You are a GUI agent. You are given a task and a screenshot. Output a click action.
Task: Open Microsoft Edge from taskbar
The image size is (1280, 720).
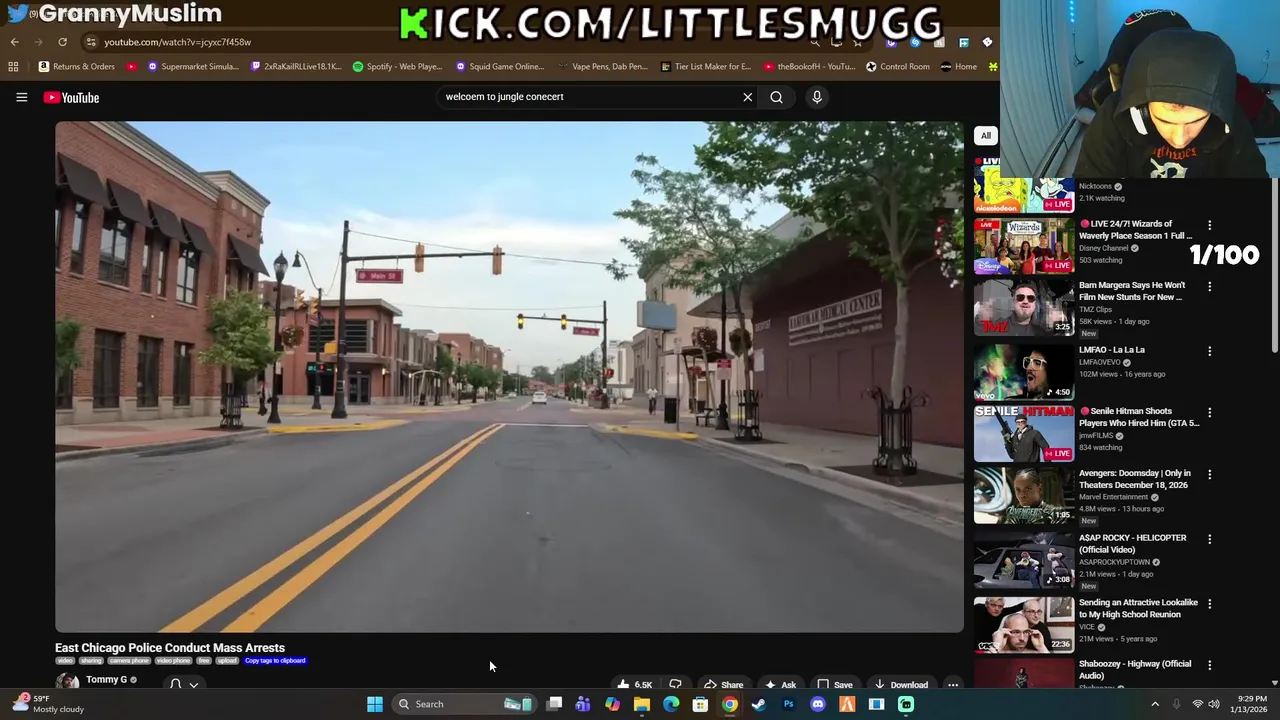pyautogui.click(x=671, y=704)
